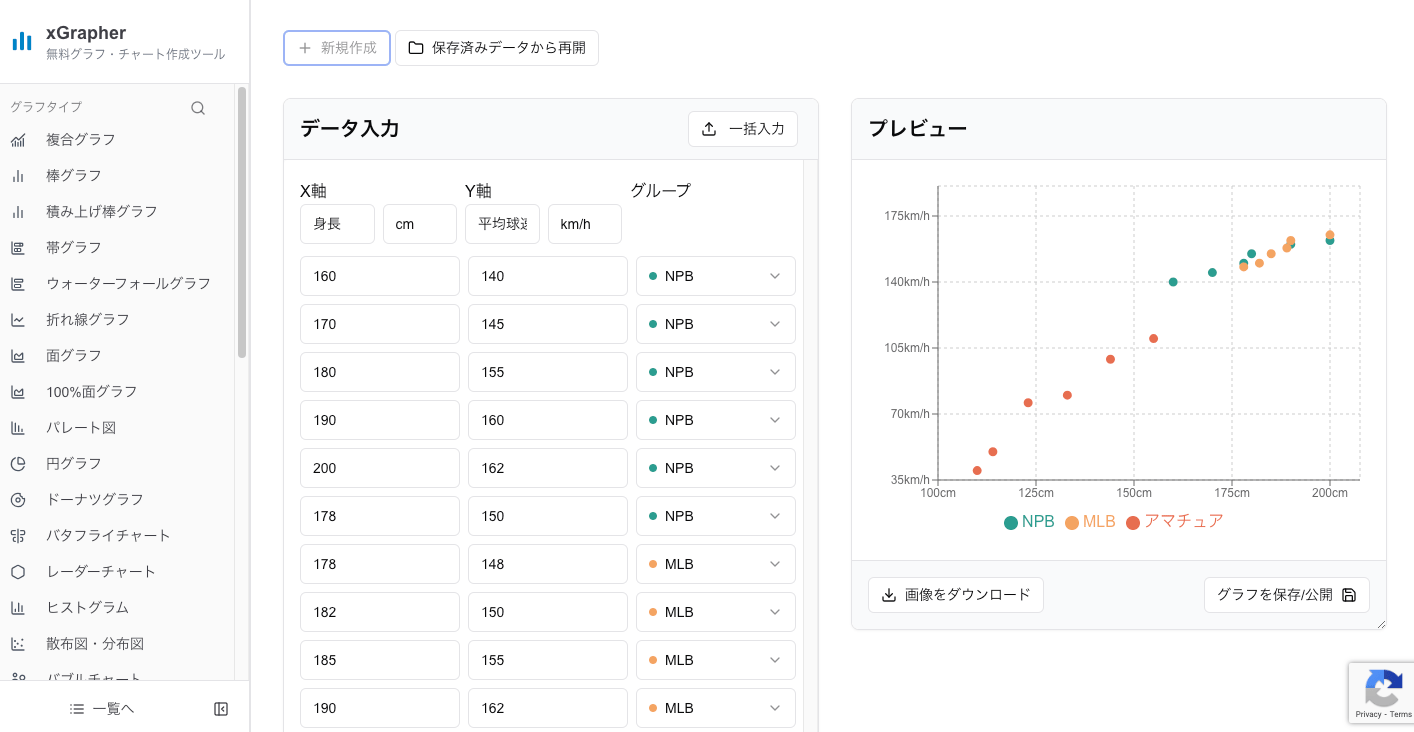Select the 棒グラフ (bar graph) icon

pos(20,175)
